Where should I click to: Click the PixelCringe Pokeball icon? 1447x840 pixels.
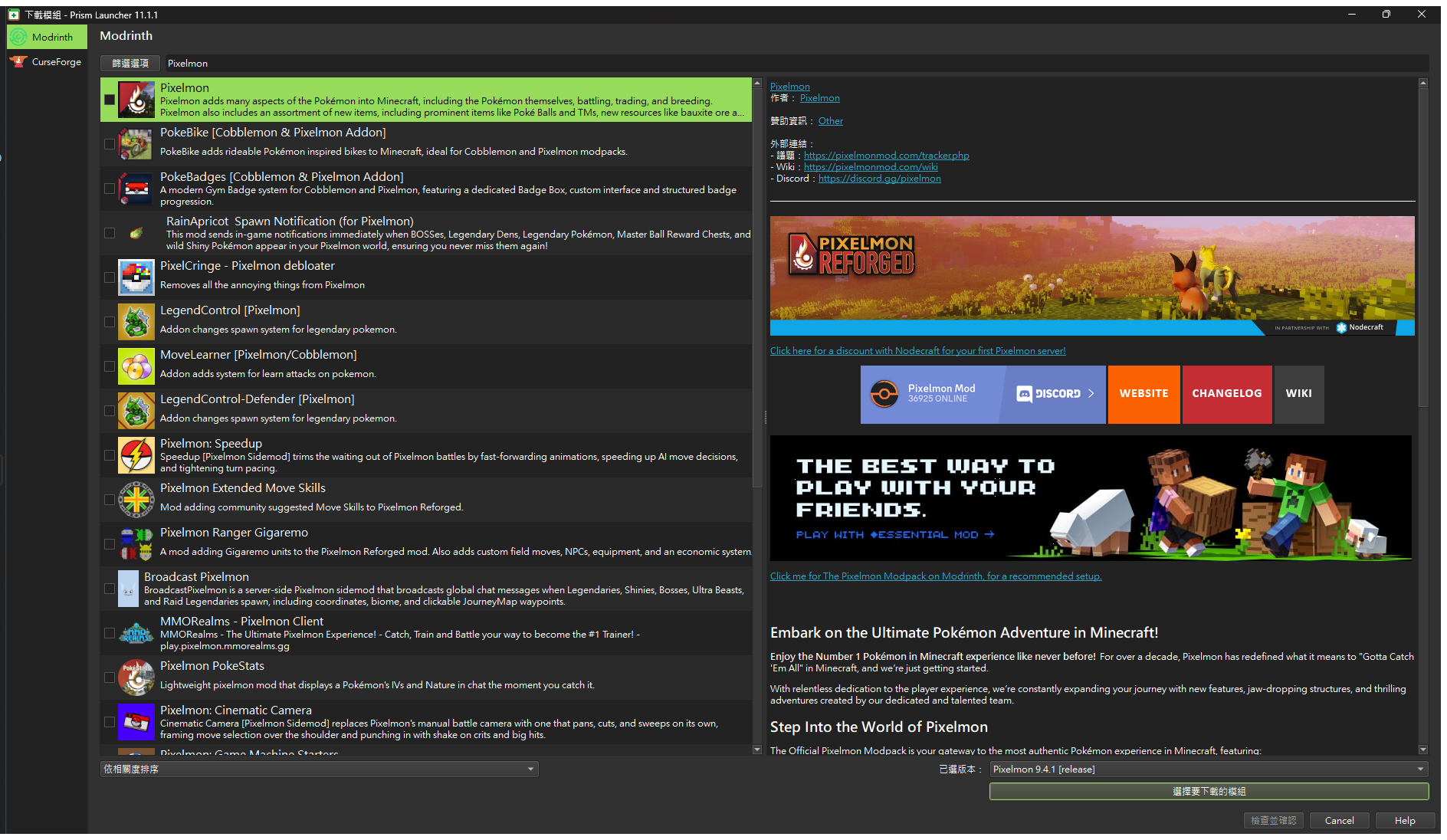click(136, 277)
